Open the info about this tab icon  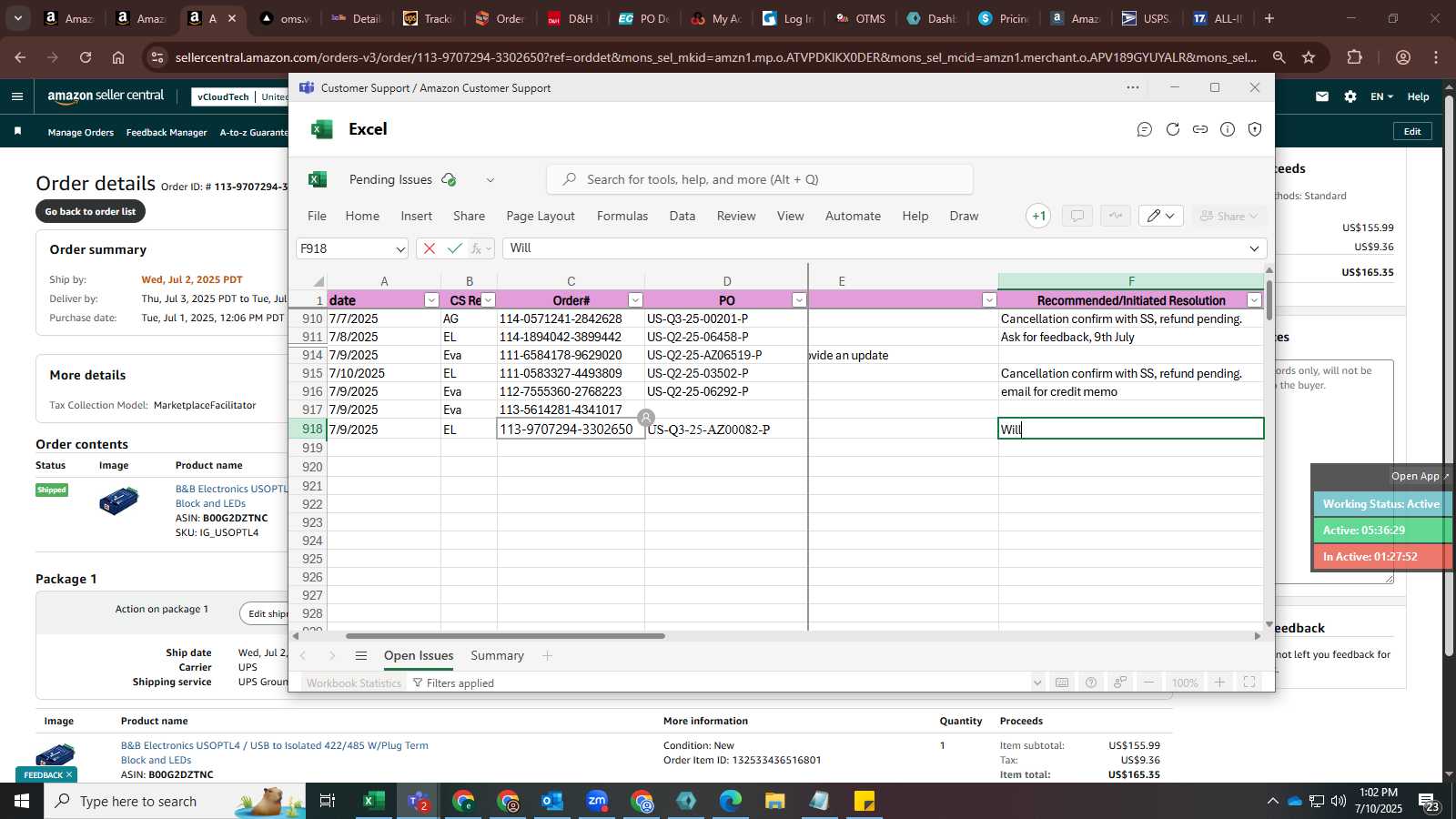[x=1228, y=129]
